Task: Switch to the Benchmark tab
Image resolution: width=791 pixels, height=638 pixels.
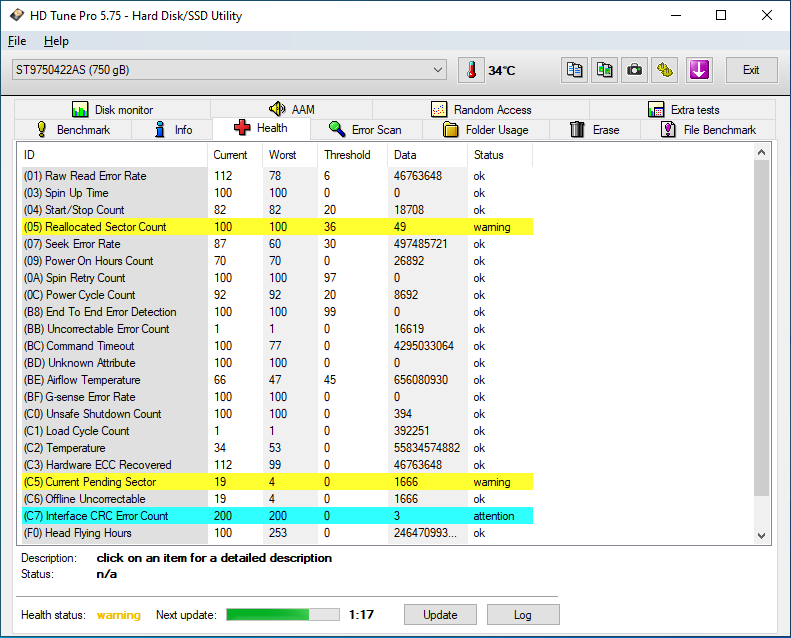Action: pyautogui.click(x=73, y=130)
